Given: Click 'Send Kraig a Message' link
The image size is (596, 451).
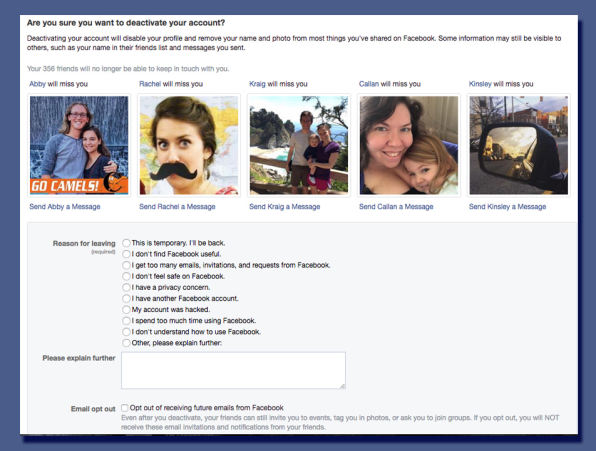Looking at the screenshot, I should 285,207.
